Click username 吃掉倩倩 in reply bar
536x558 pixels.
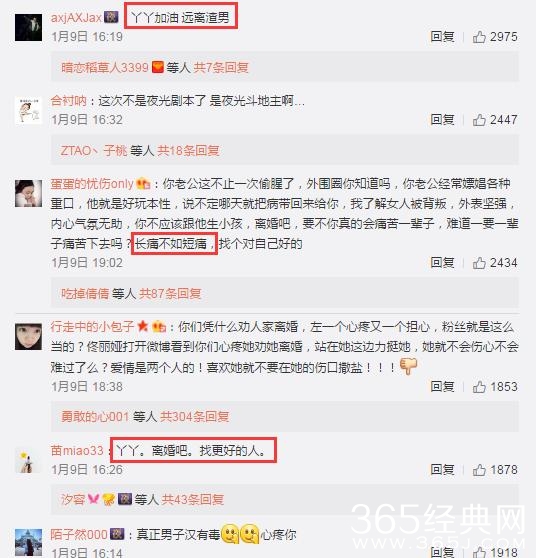(85, 294)
